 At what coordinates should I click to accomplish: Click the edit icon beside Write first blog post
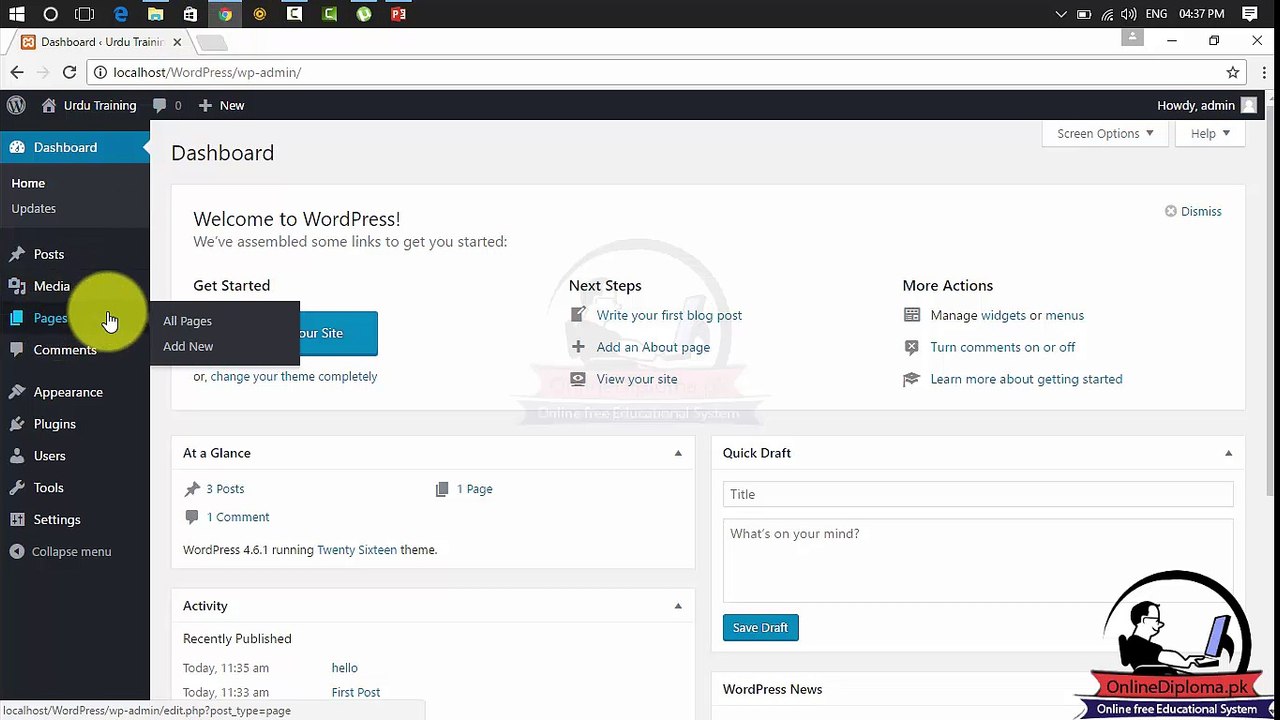[578, 315]
